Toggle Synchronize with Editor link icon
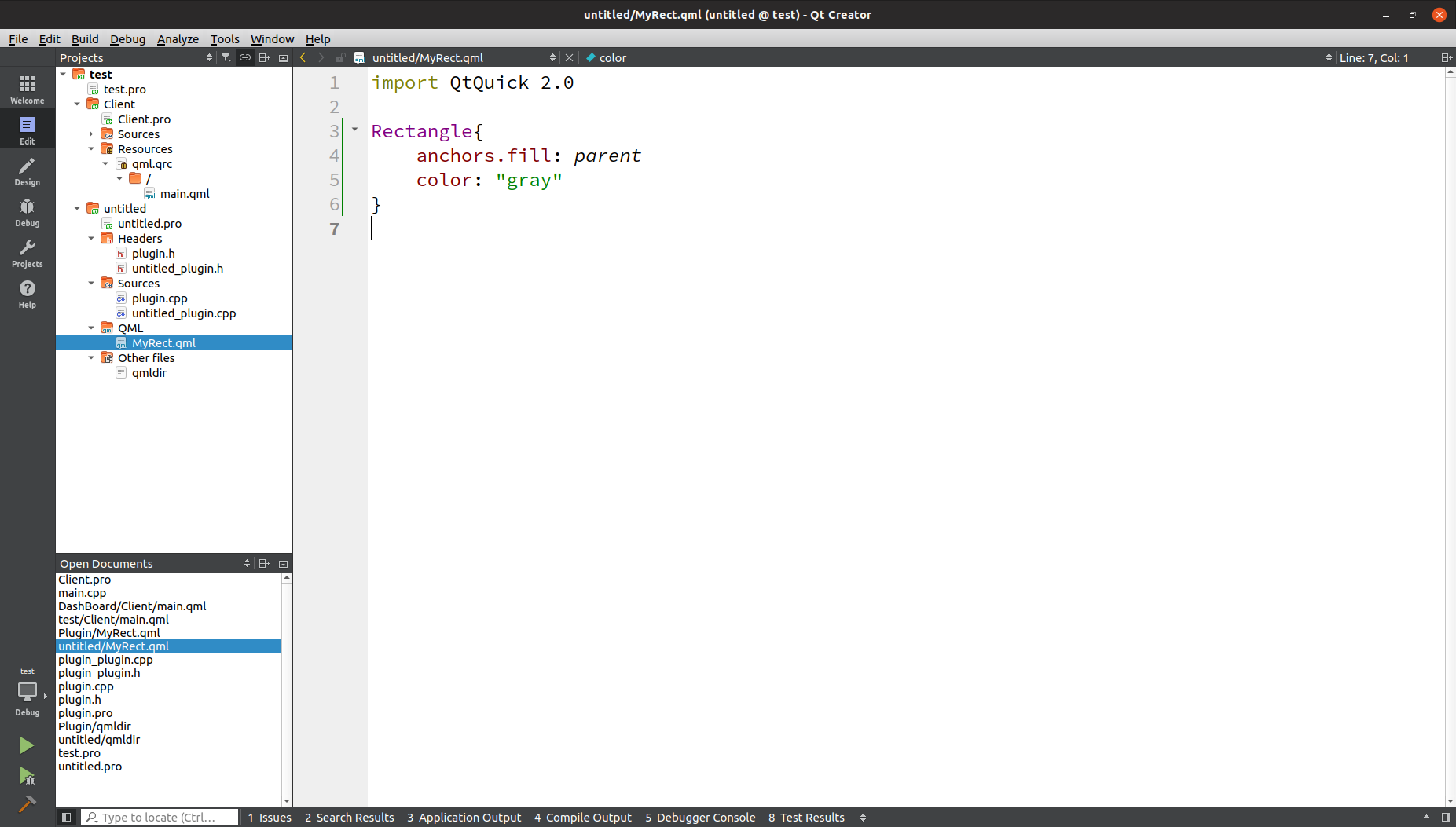 coord(245,57)
